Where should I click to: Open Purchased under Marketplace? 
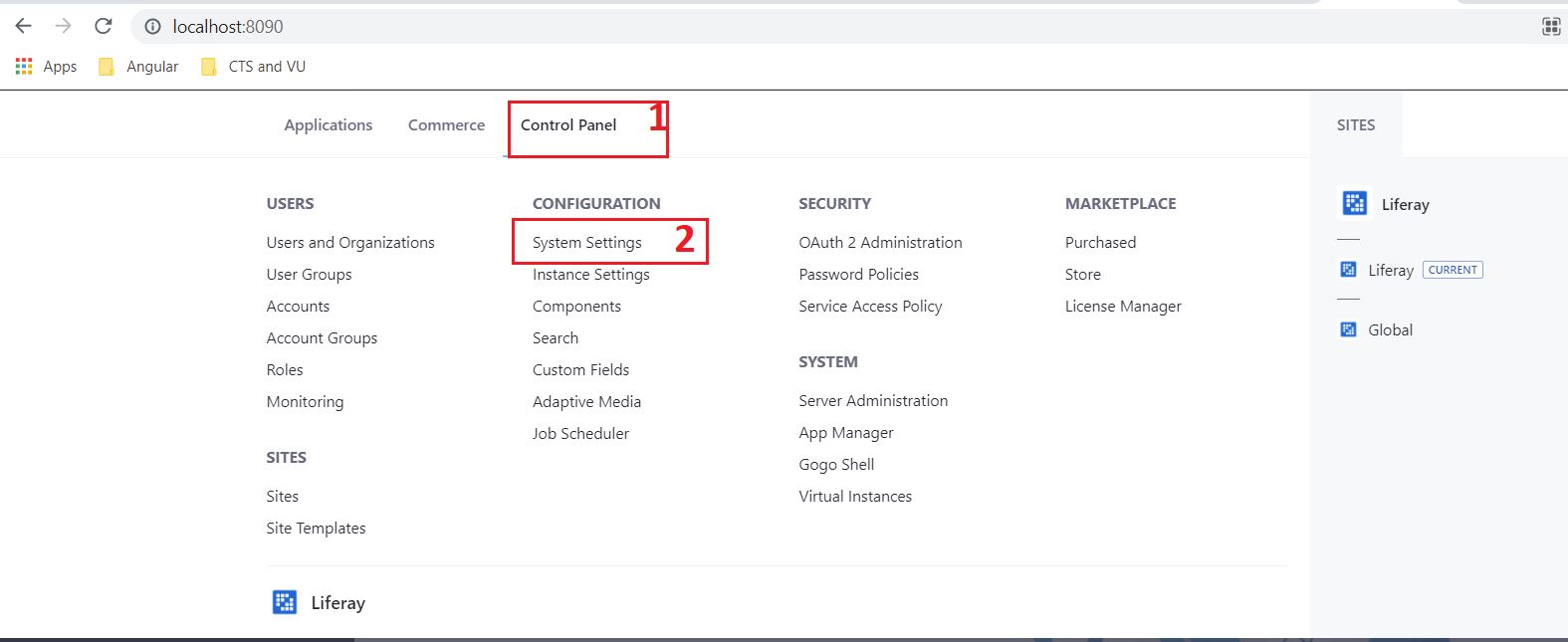tap(1100, 243)
